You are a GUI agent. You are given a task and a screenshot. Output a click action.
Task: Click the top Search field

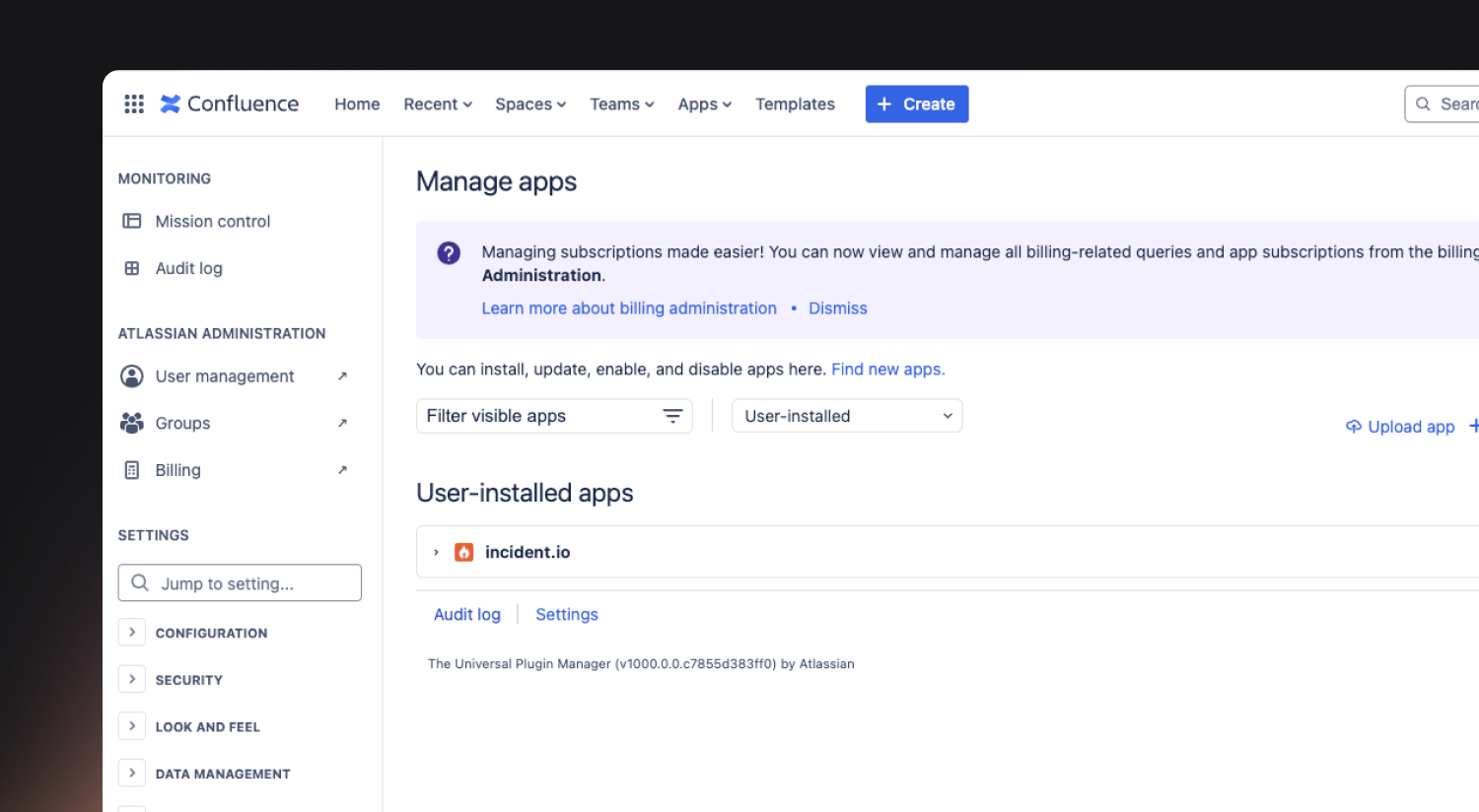click(x=1443, y=103)
